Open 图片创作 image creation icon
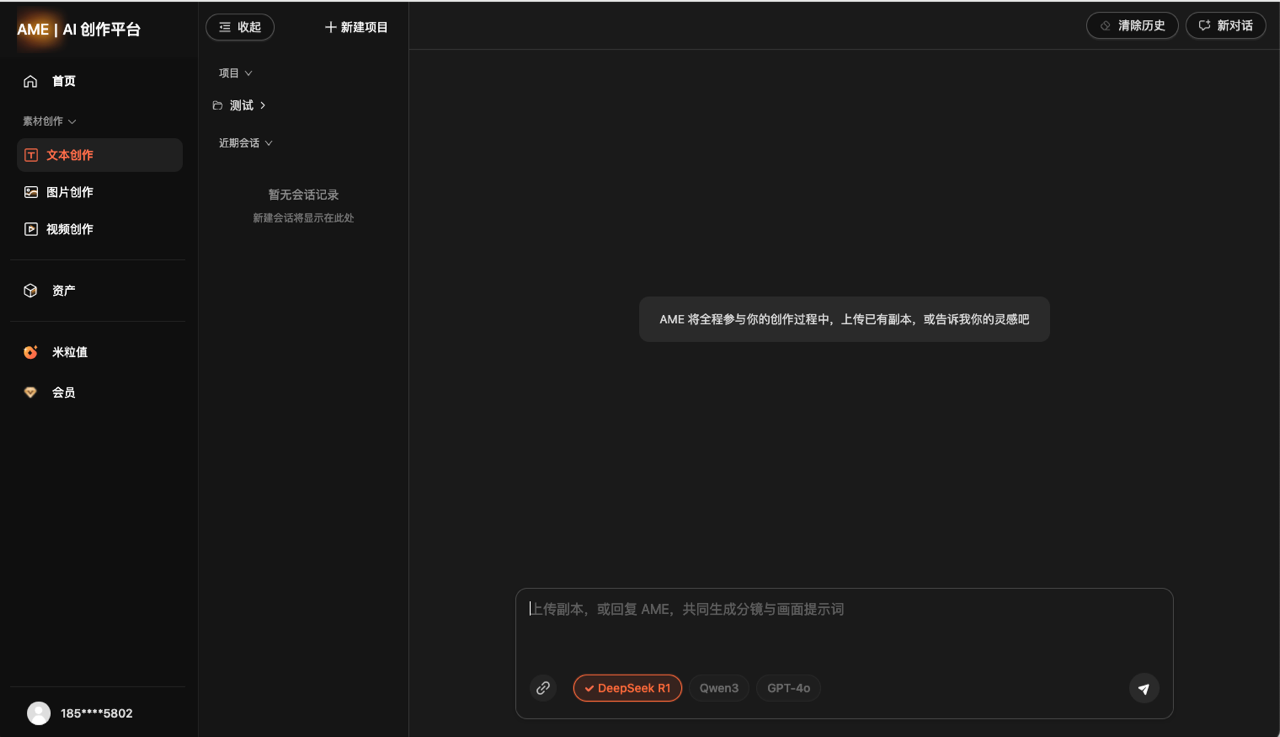 coord(31,192)
